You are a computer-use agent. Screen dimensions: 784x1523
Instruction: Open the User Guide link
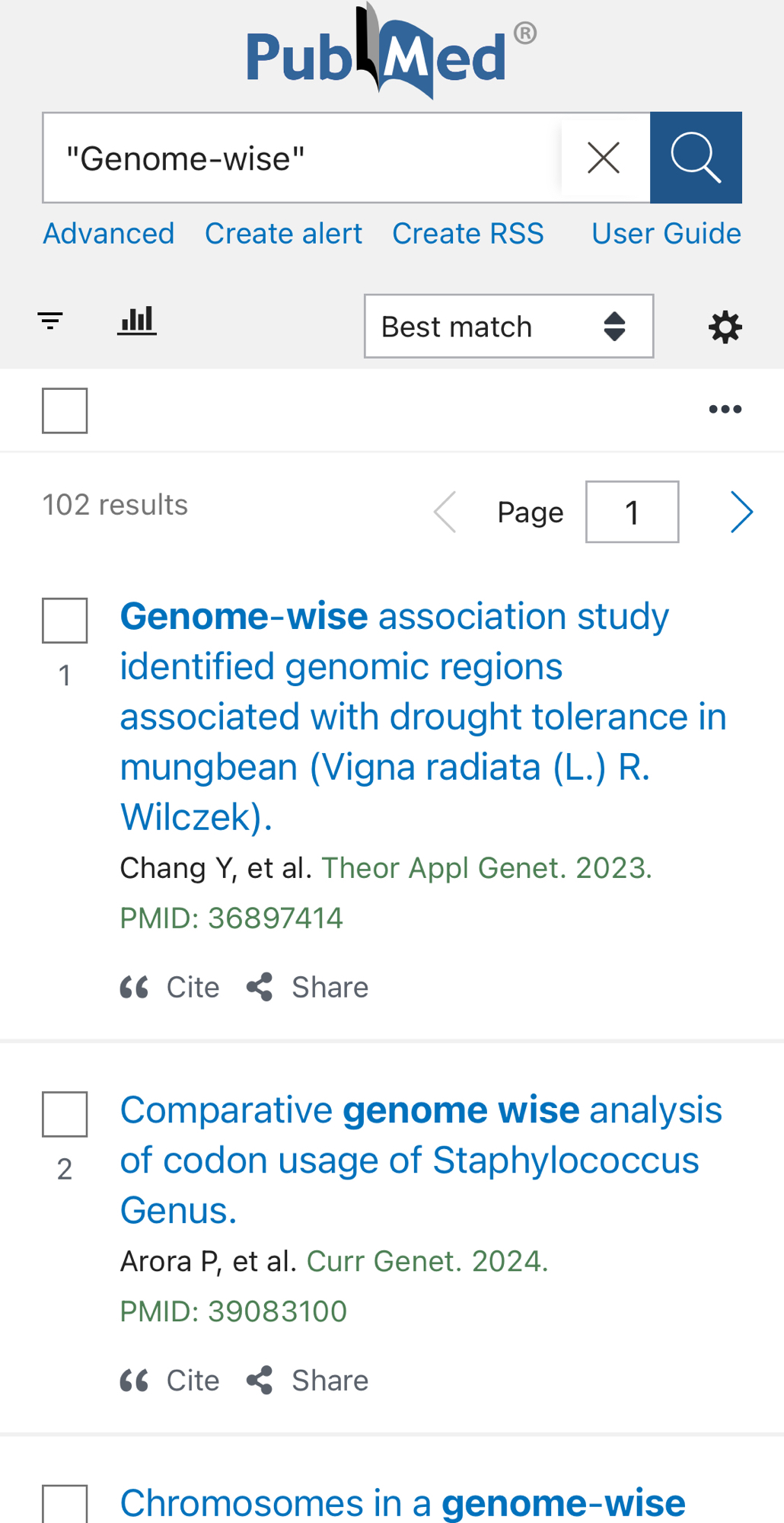tap(666, 233)
